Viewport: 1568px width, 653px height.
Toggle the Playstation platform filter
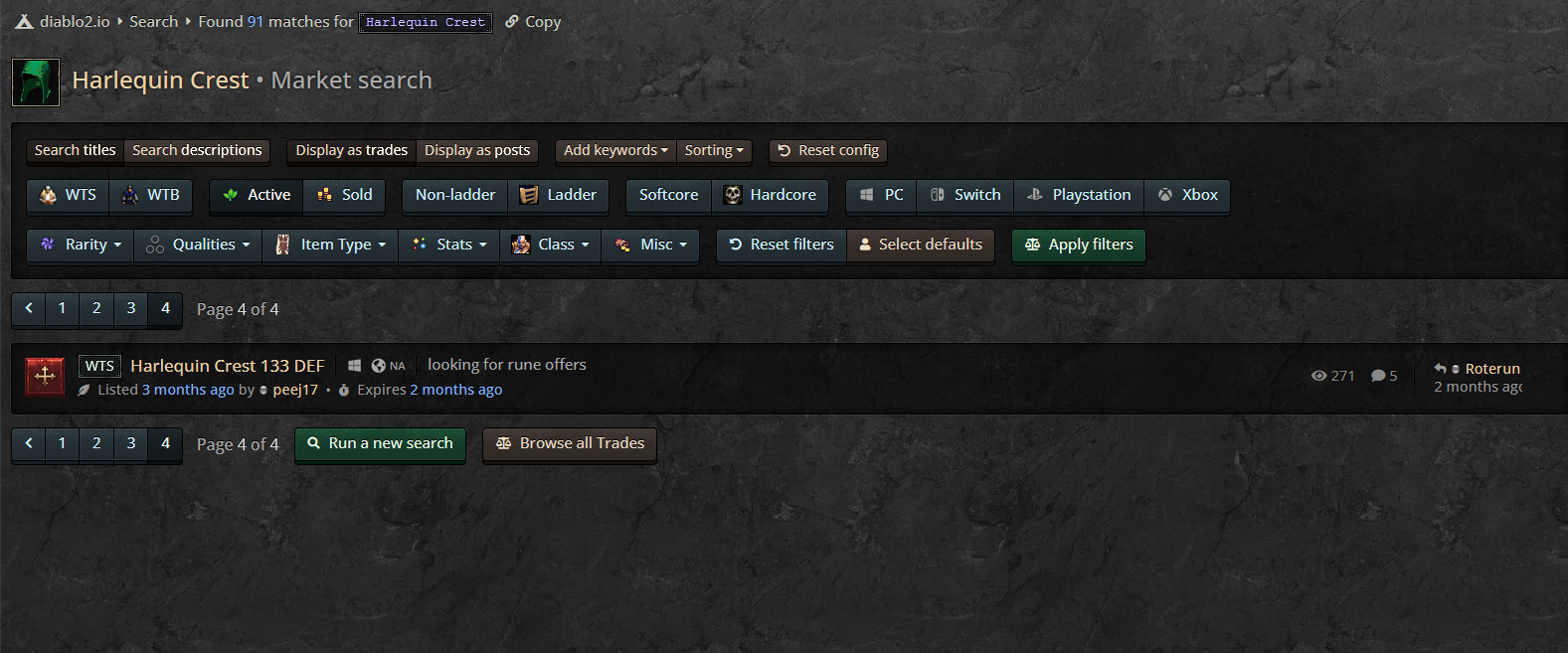pyautogui.click(x=1079, y=195)
